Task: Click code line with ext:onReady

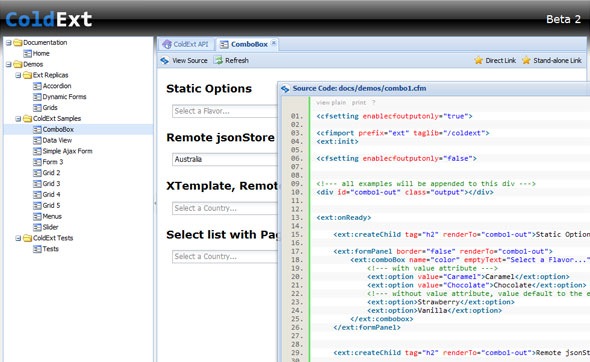Action: point(344,218)
